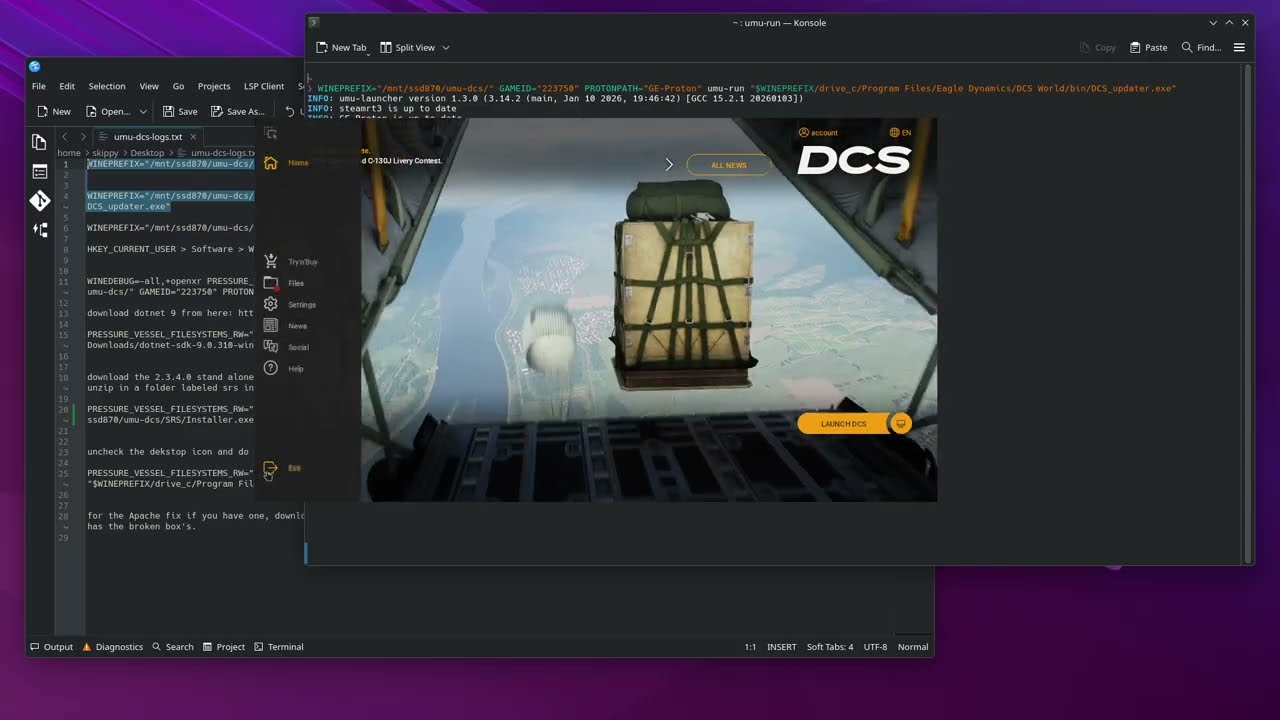Open Social section in DCS launcher
Viewport: 1280px width, 720px height.
[286, 347]
